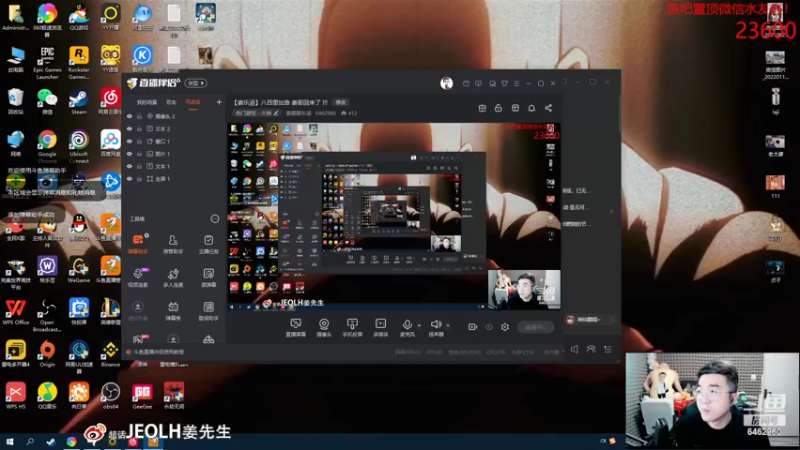The height and width of the screenshot is (450, 800).
Task: Toggle the lock on the 窗口 1 source
Action: (x=139, y=141)
